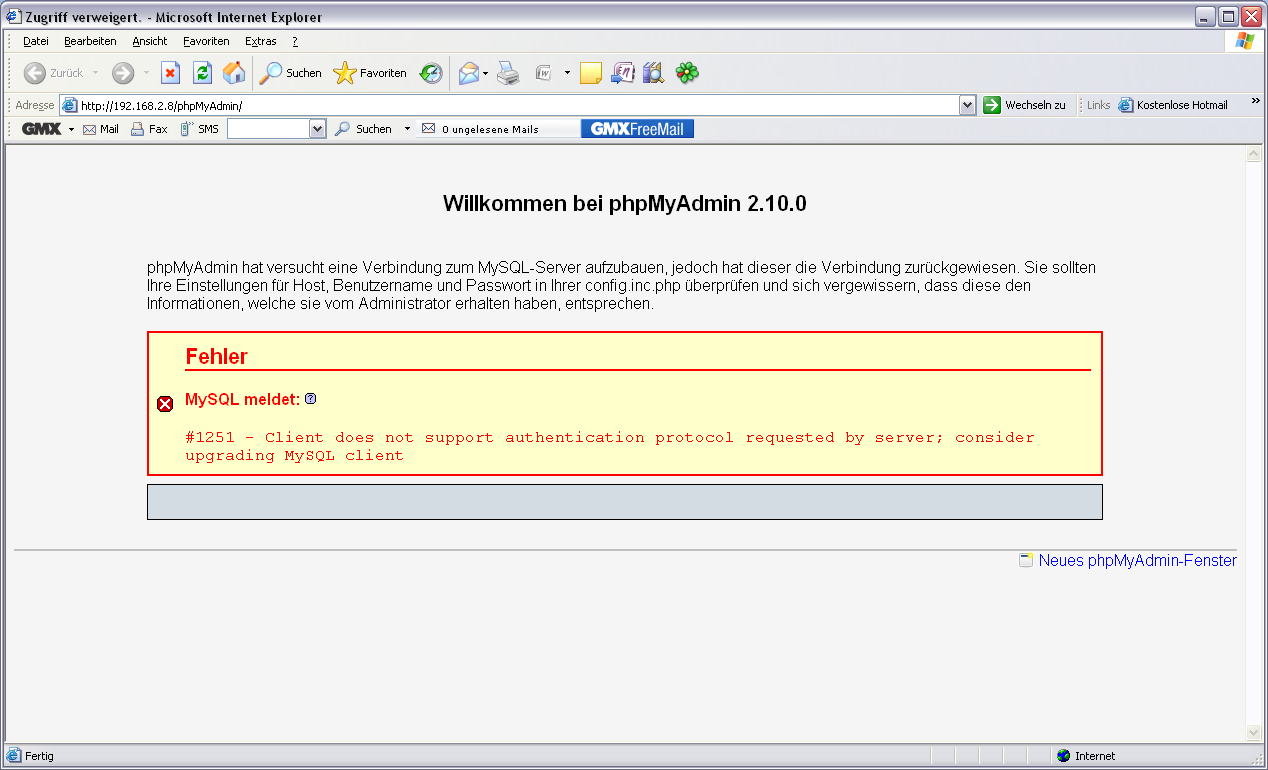Image resolution: width=1268 pixels, height=770 pixels.
Task: Click the 0 ungelesene Mails indicator
Action: tap(481, 129)
